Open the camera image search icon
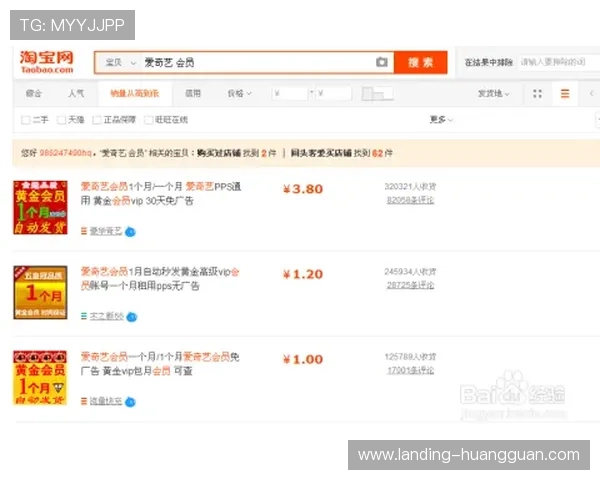Screen dimensions: 600x480 click(x=382, y=62)
